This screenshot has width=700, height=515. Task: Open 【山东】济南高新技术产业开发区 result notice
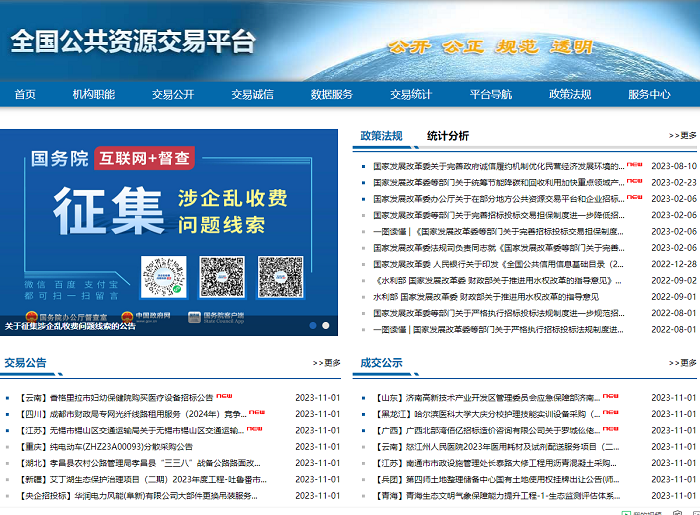(487, 398)
